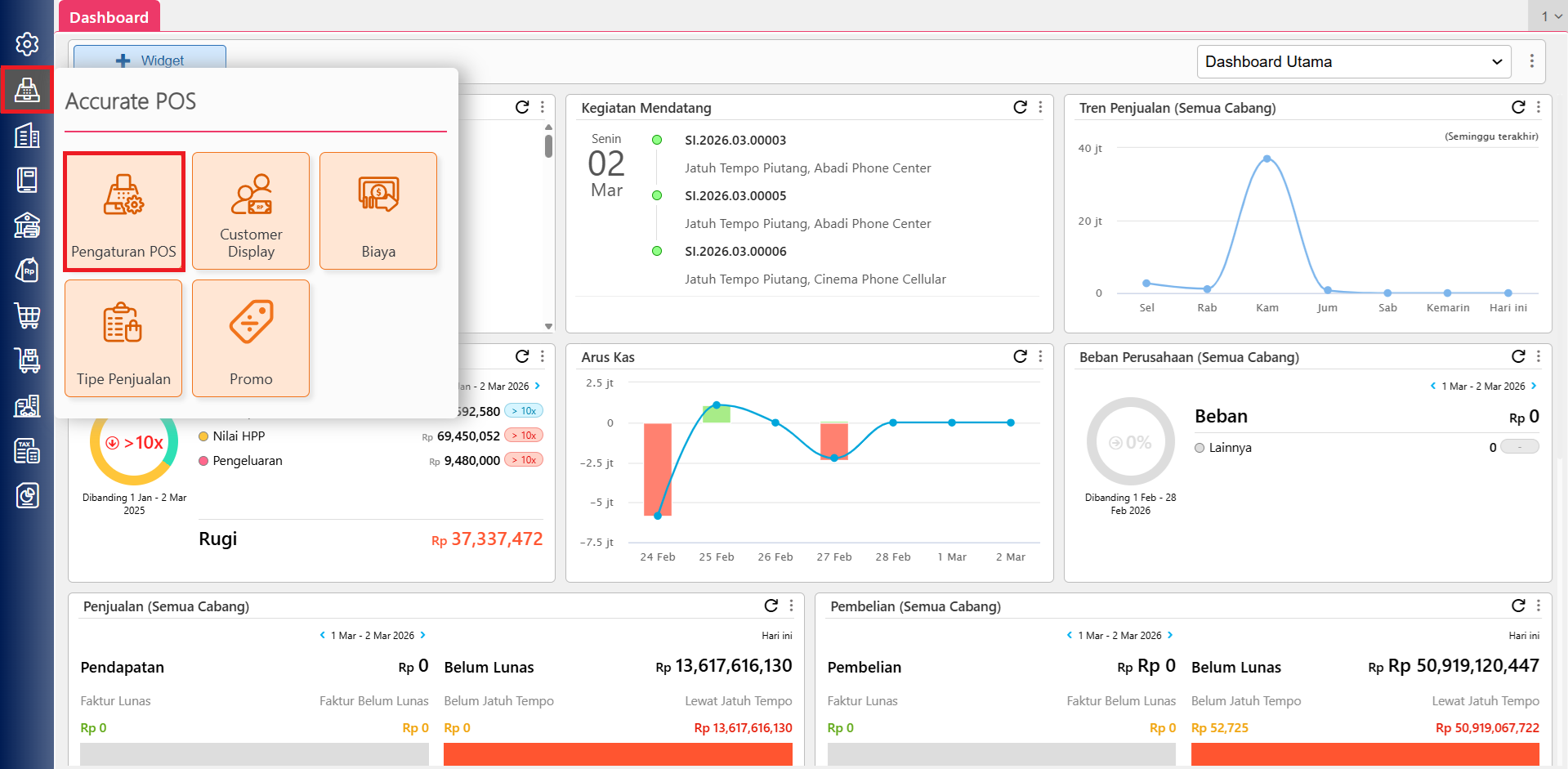Go to previous period in Penjualan widget
Screen dimensions: 1568x769
click(x=322, y=635)
